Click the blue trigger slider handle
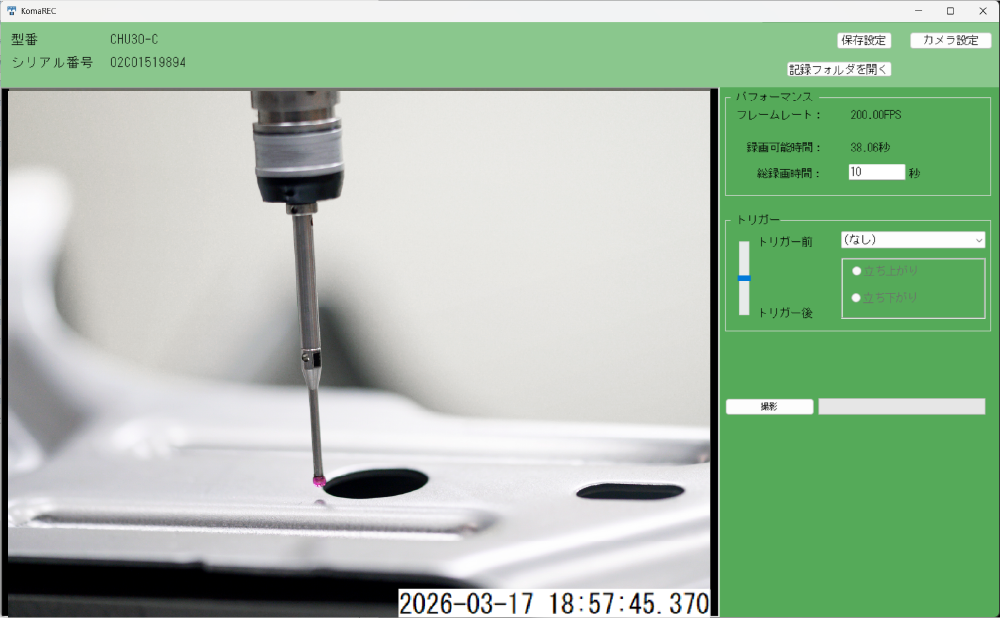Screen dimensions: 1000x618 pos(744,278)
